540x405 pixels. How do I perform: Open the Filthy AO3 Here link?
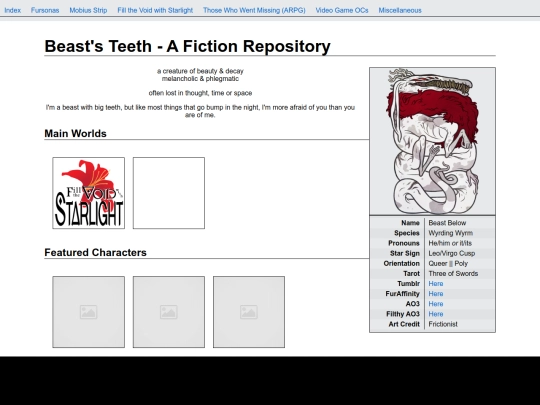coord(436,314)
